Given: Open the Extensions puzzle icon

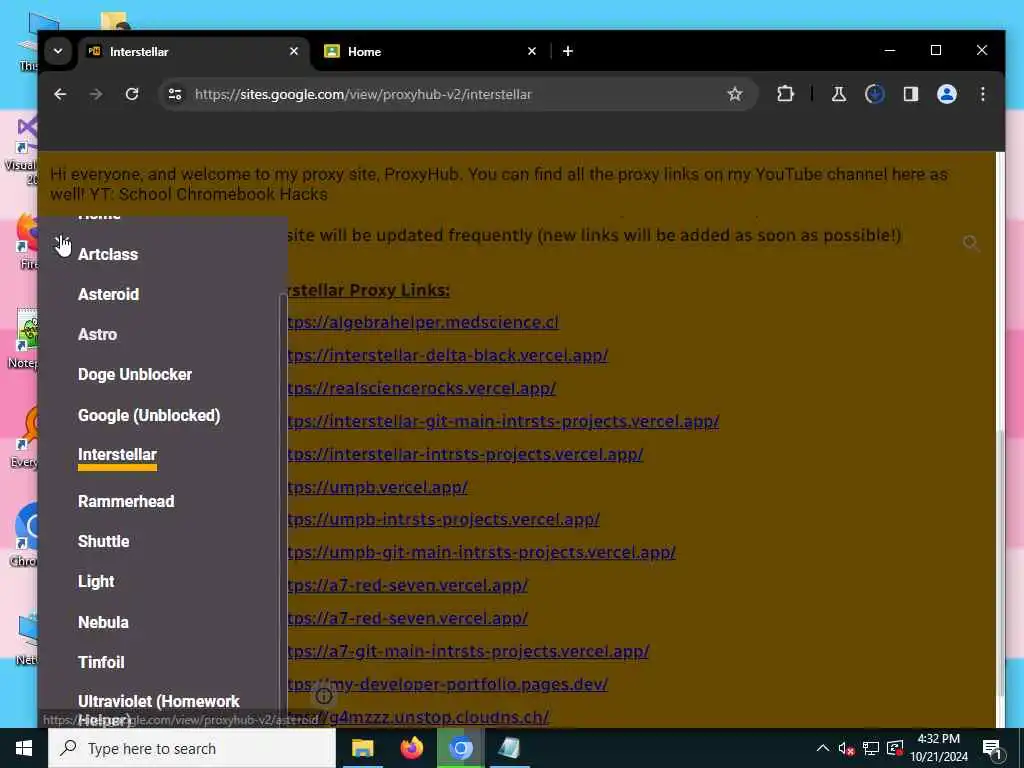Looking at the screenshot, I should pyautogui.click(x=785, y=94).
